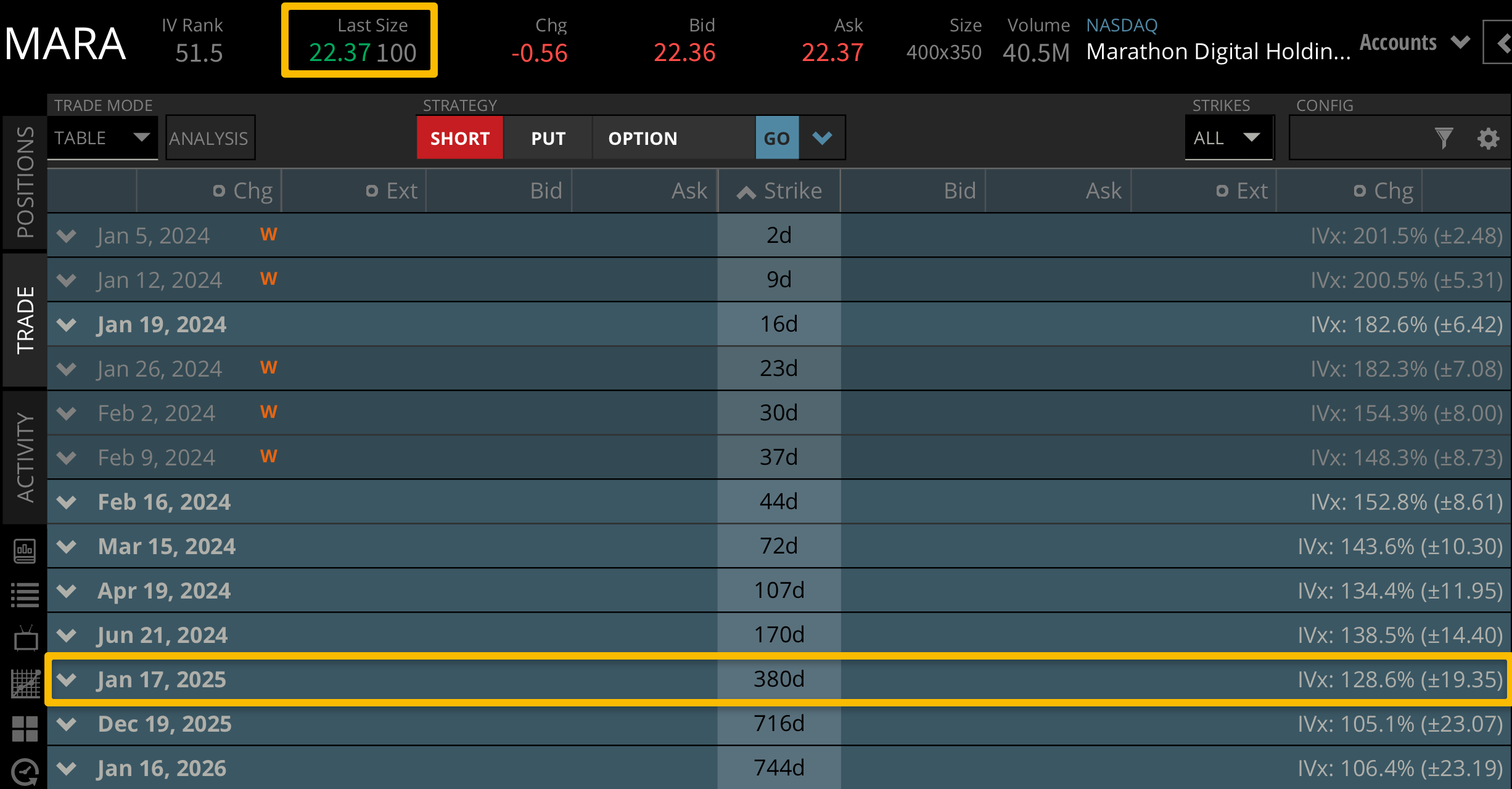Viewport: 1512px width, 789px height.
Task: Click the GO strategy button
Action: 777,138
